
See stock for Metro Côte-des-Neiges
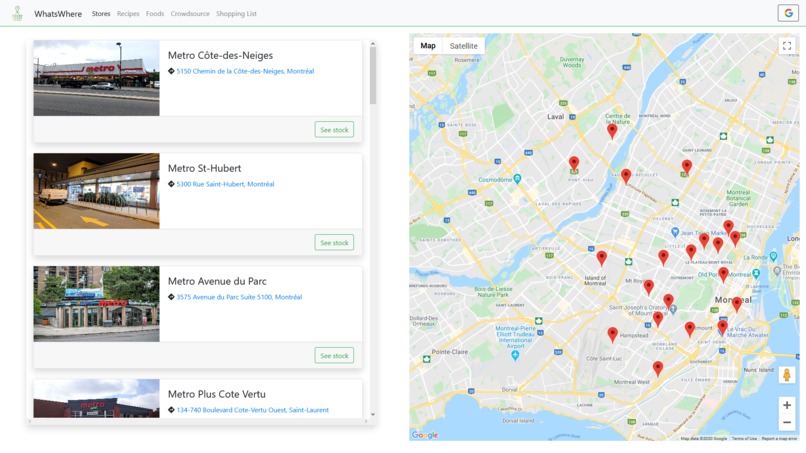[334, 130]
